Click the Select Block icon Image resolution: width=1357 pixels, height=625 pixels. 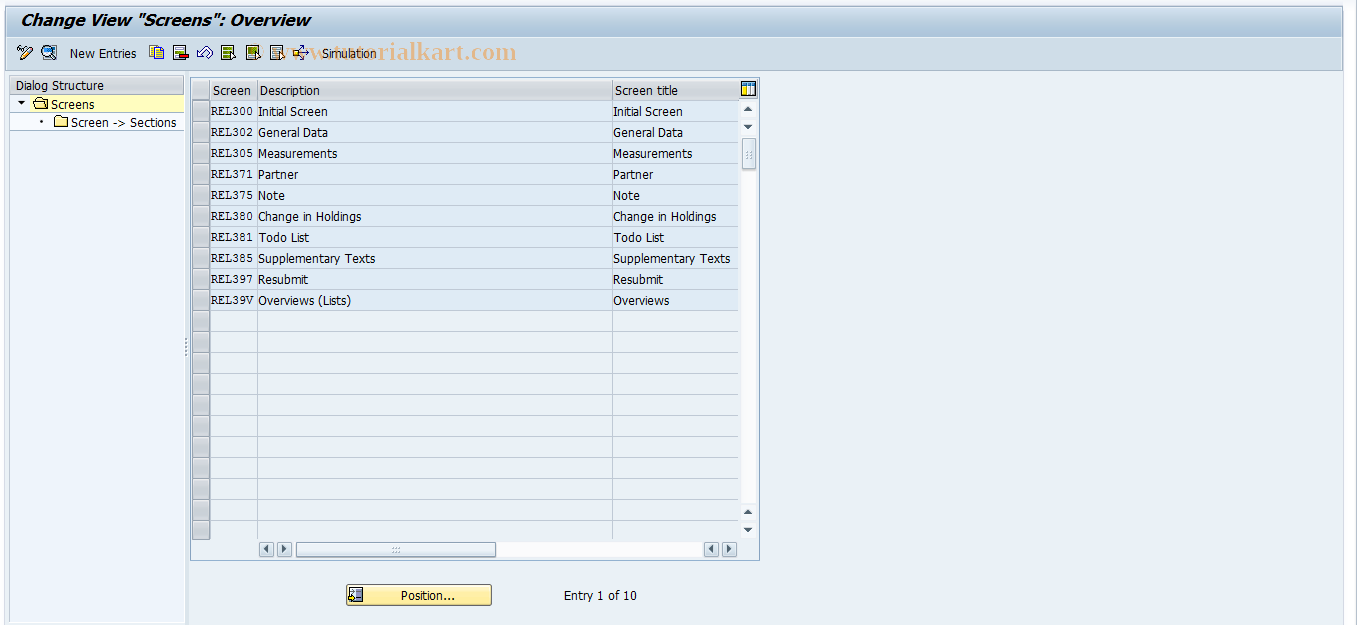point(253,53)
